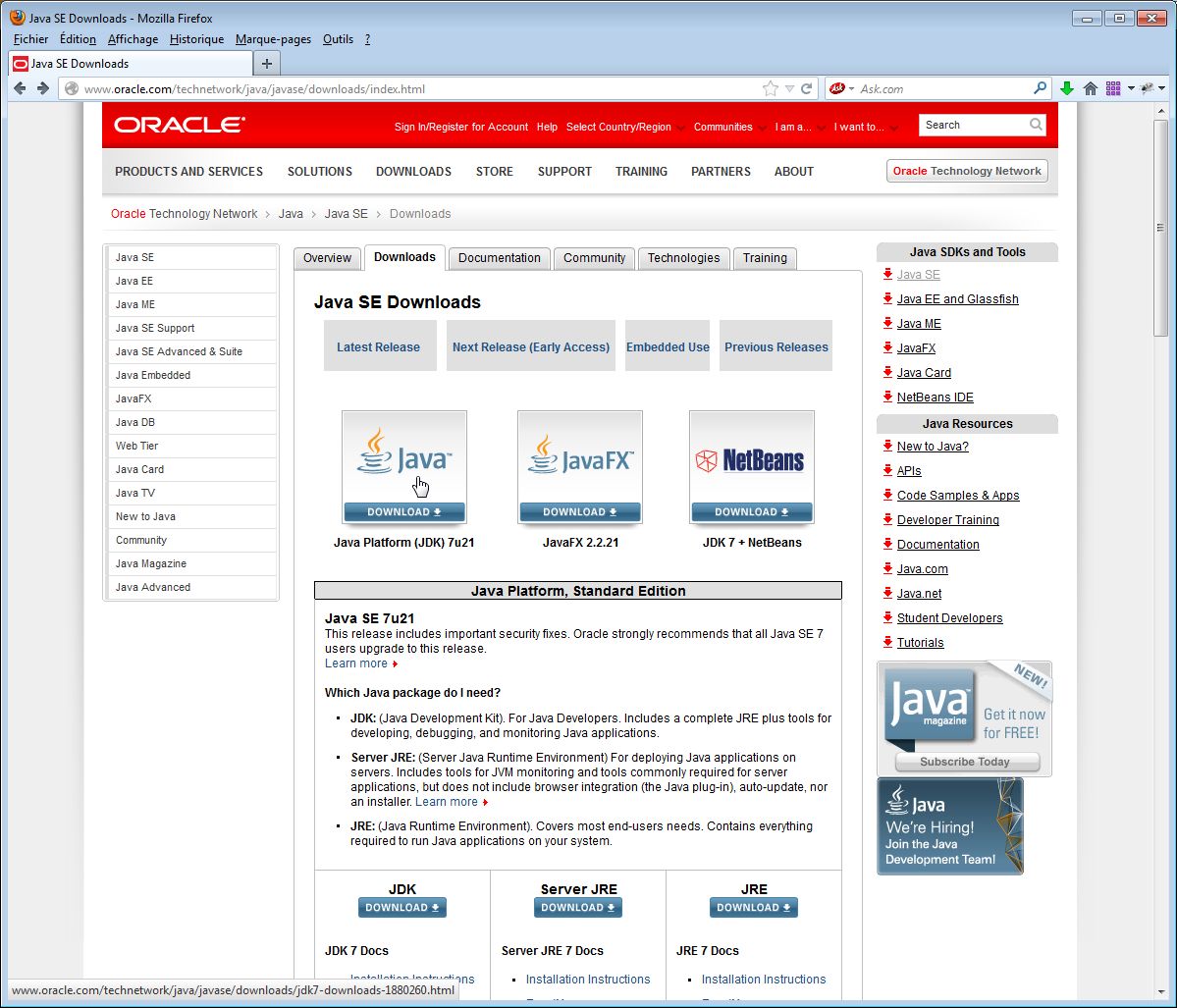Go to the home page via house icon

1091,88
